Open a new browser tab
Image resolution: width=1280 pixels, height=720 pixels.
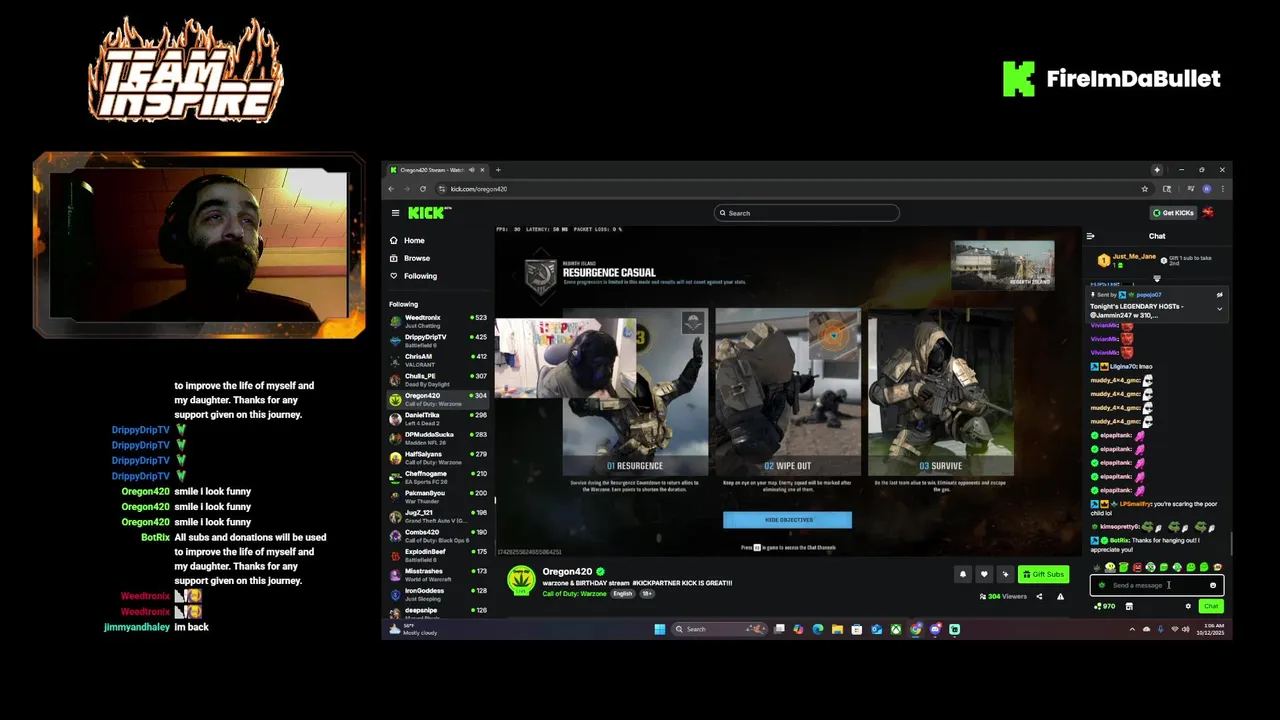pos(498,170)
